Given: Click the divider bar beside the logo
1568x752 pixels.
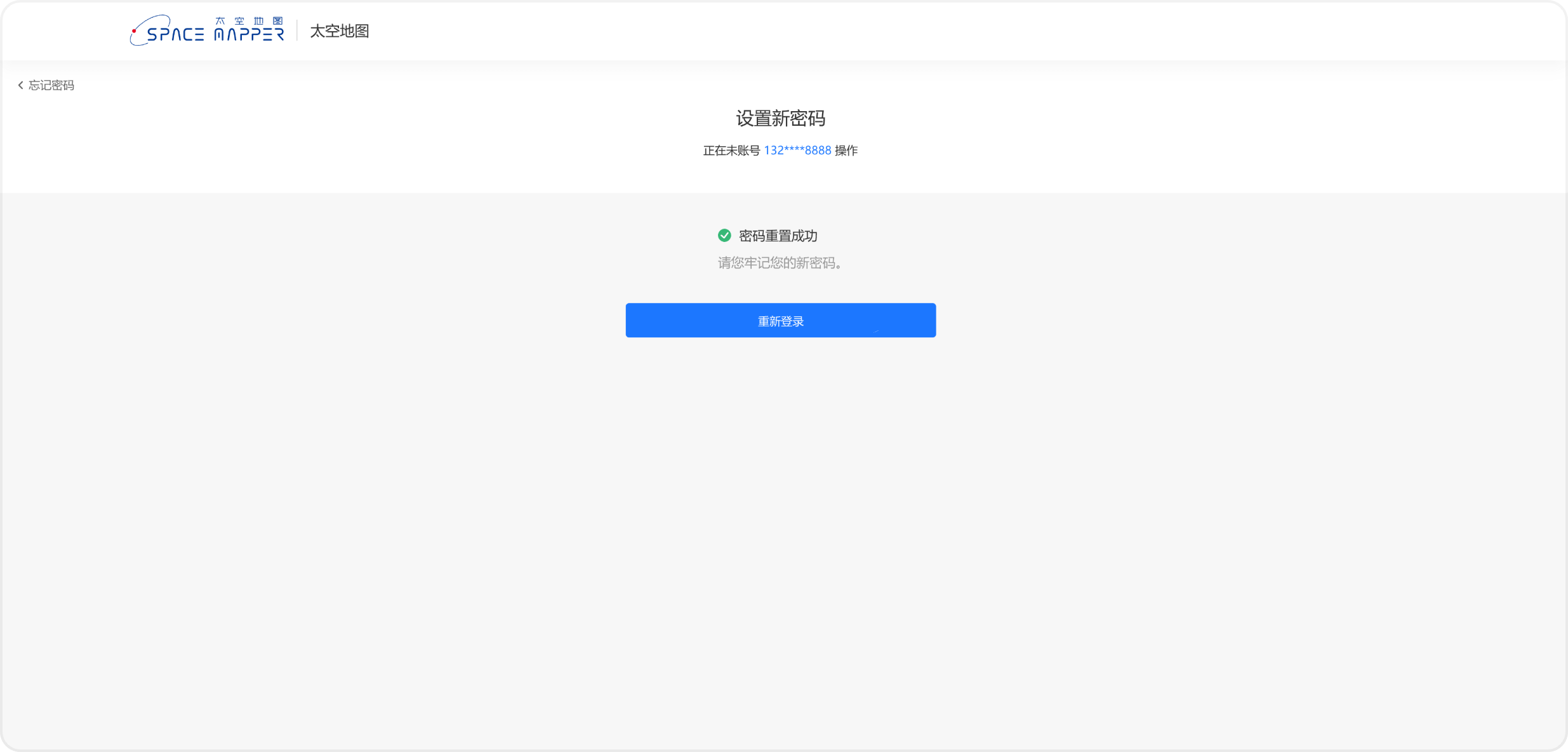Looking at the screenshot, I should pyautogui.click(x=296, y=30).
